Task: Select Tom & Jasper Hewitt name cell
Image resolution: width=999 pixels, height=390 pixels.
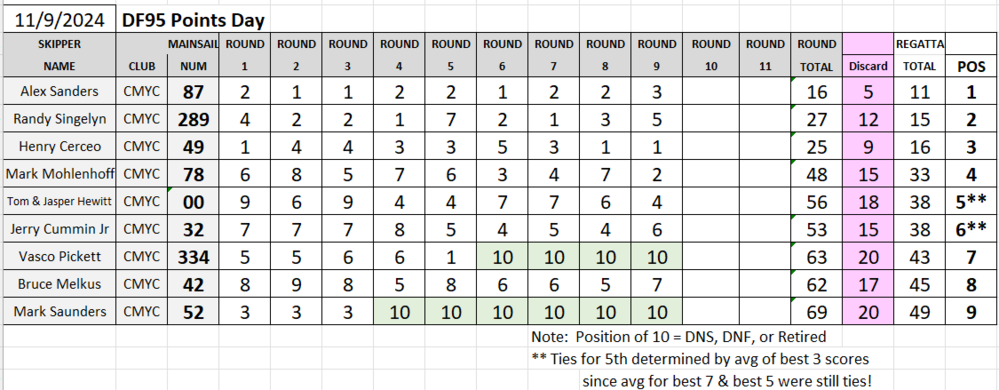Action: [59, 202]
